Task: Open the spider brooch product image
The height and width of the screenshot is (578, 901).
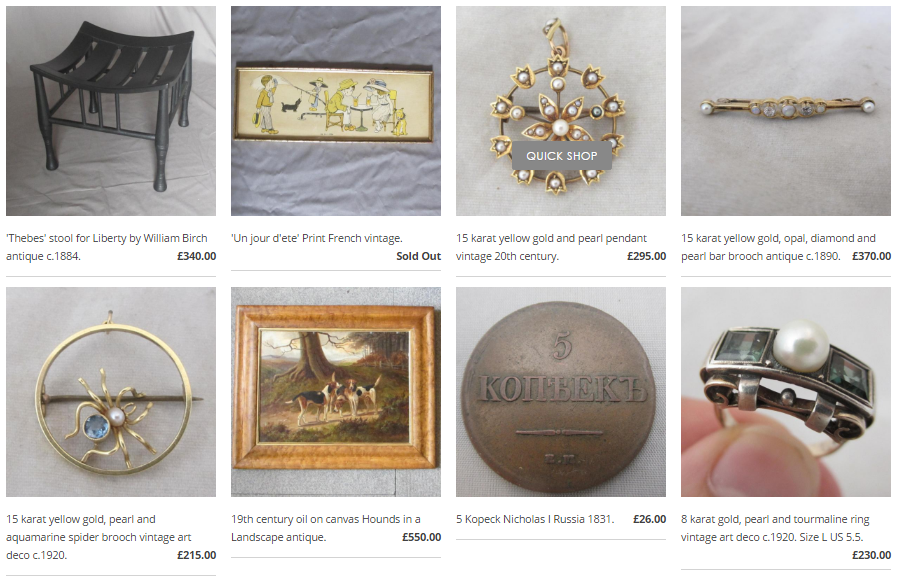Action: pos(111,392)
